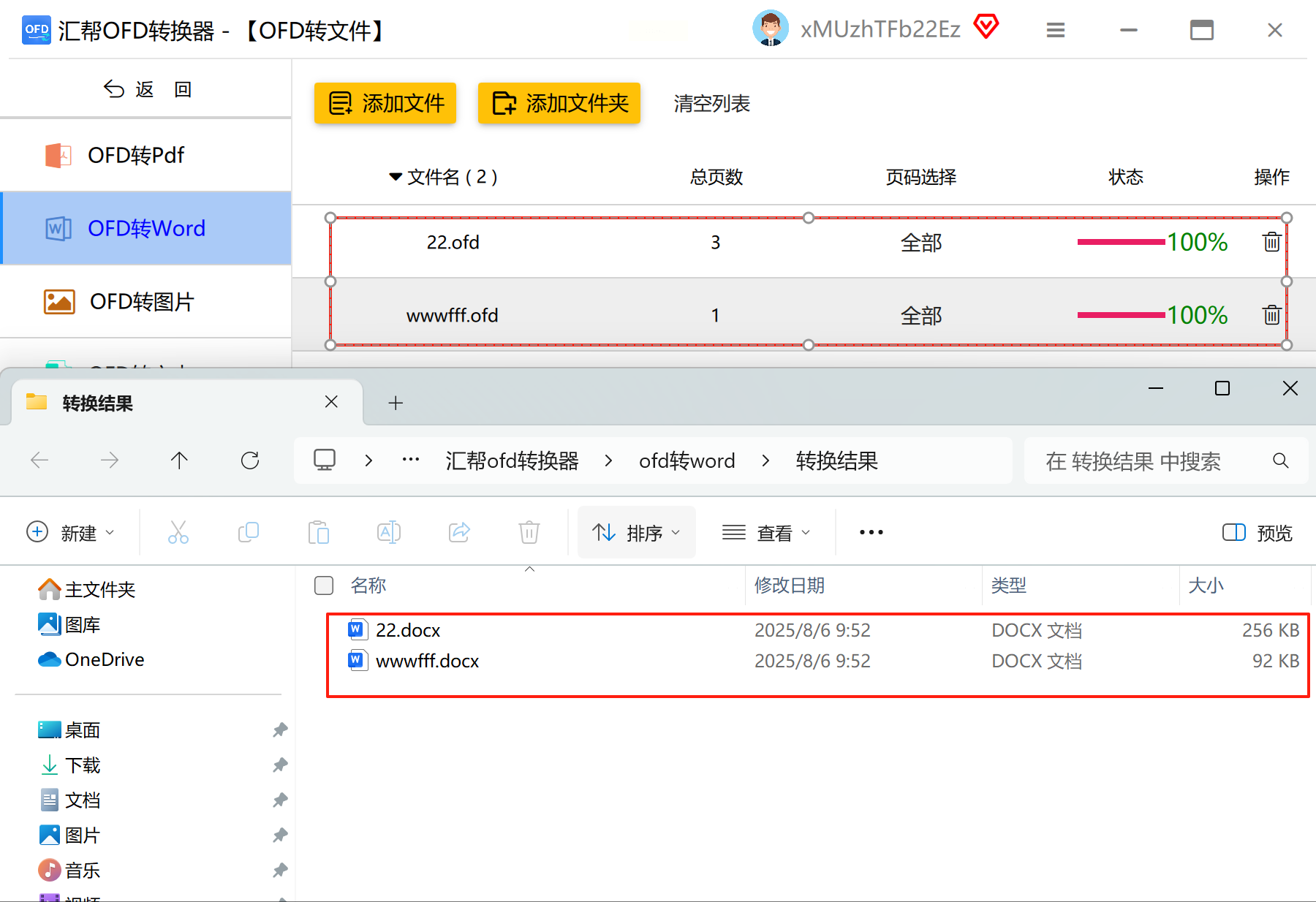This screenshot has height=902, width=1316.
Task: Refresh the 转换结果 folder view
Action: [x=250, y=461]
